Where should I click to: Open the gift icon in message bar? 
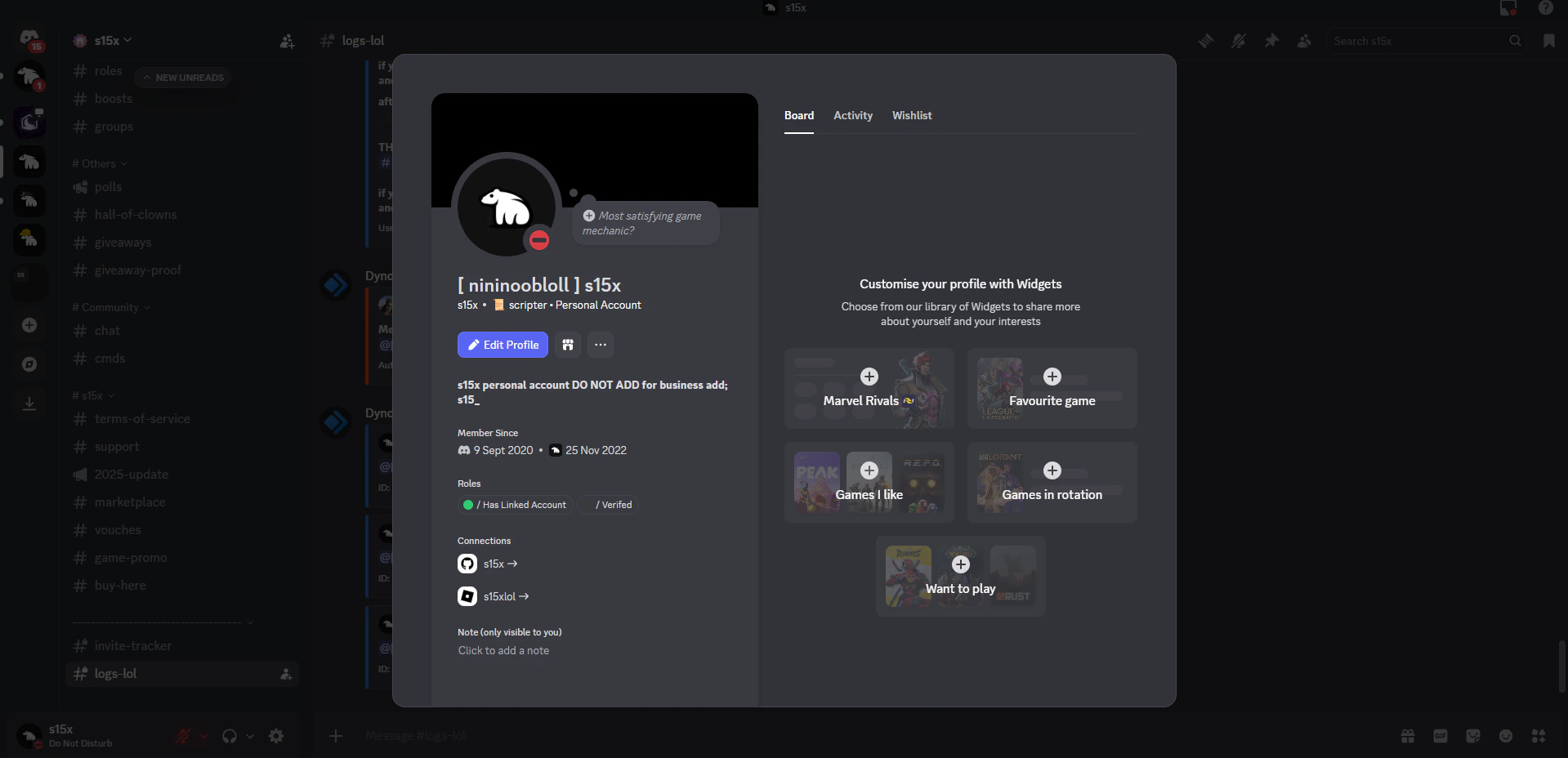(1408, 736)
